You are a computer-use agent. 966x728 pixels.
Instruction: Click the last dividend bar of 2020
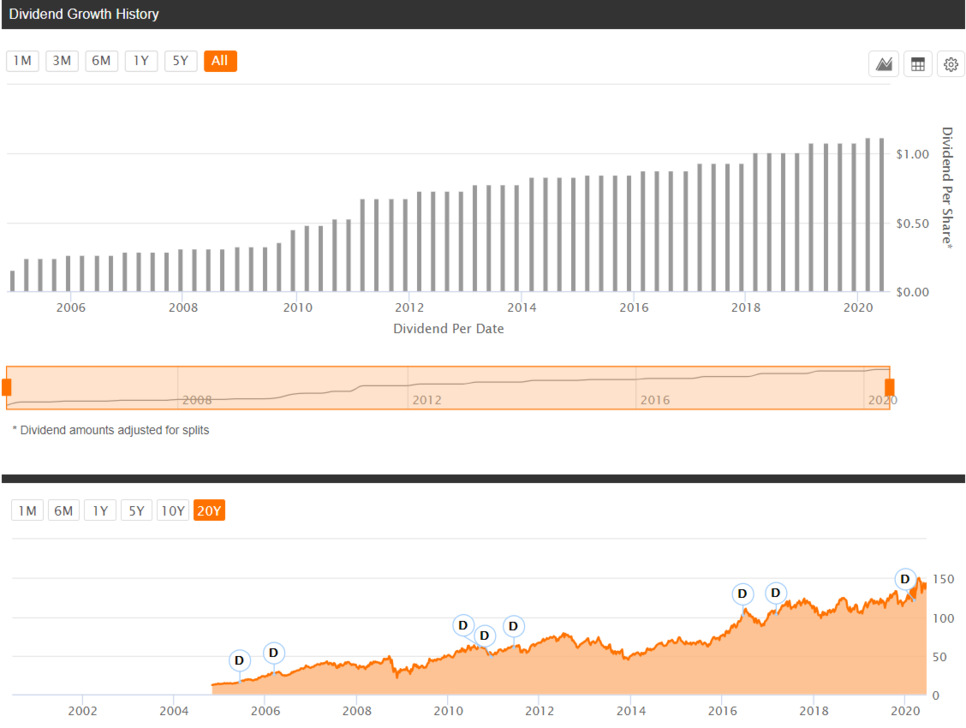[x=882, y=215]
